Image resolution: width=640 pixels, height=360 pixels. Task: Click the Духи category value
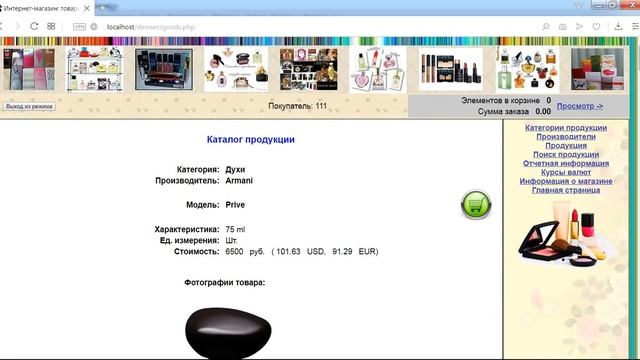(x=235, y=169)
